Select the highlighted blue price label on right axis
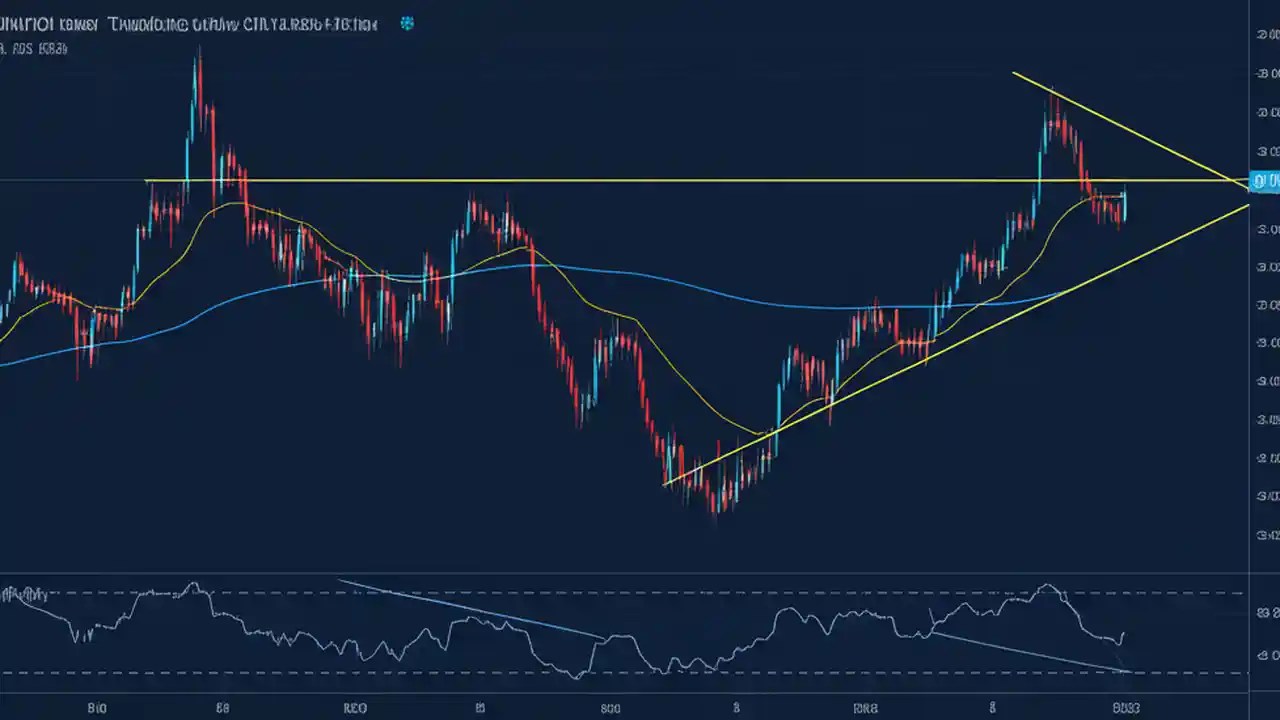The height and width of the screenshot is (720, 1280). pos(1263,180)
